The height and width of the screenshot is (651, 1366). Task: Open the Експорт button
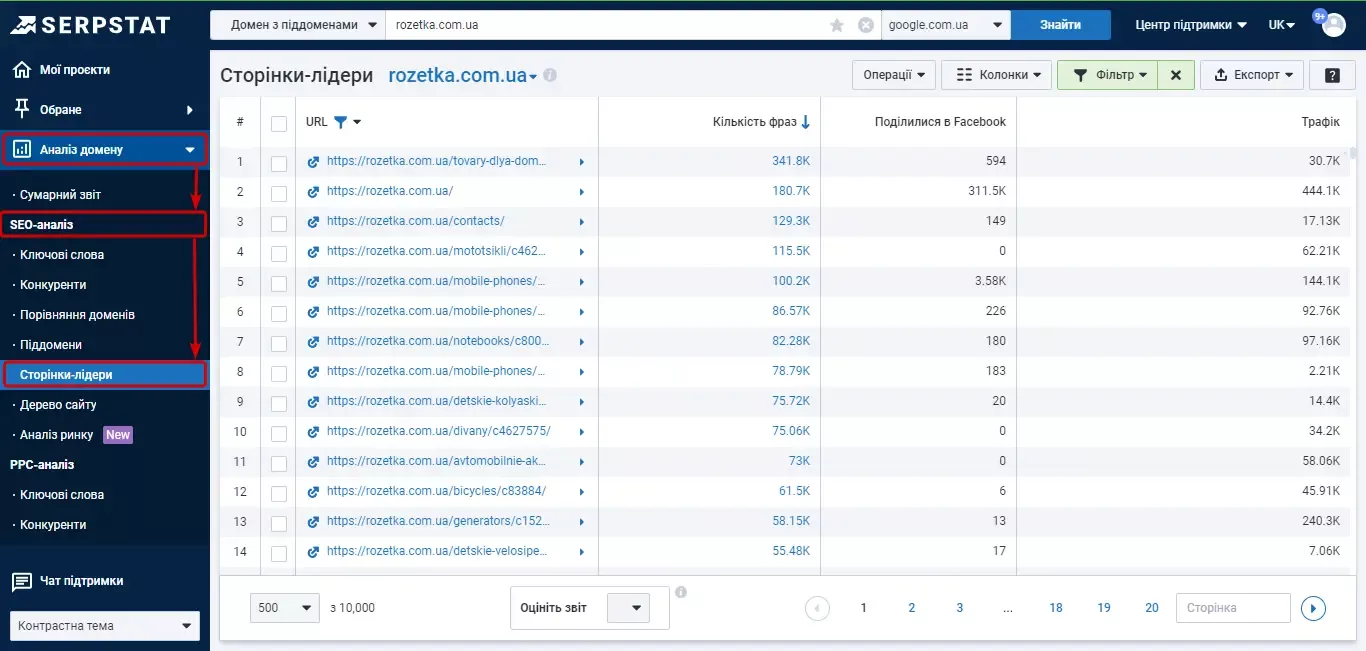coord(1252,75)
